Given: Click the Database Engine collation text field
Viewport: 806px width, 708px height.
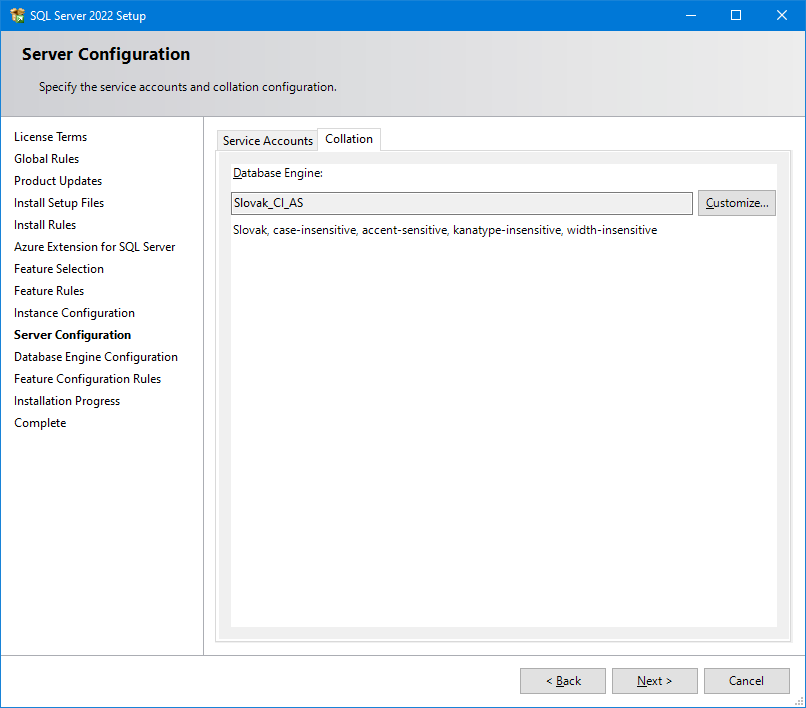Looking at the screenshot, I should tap(461, 203).
